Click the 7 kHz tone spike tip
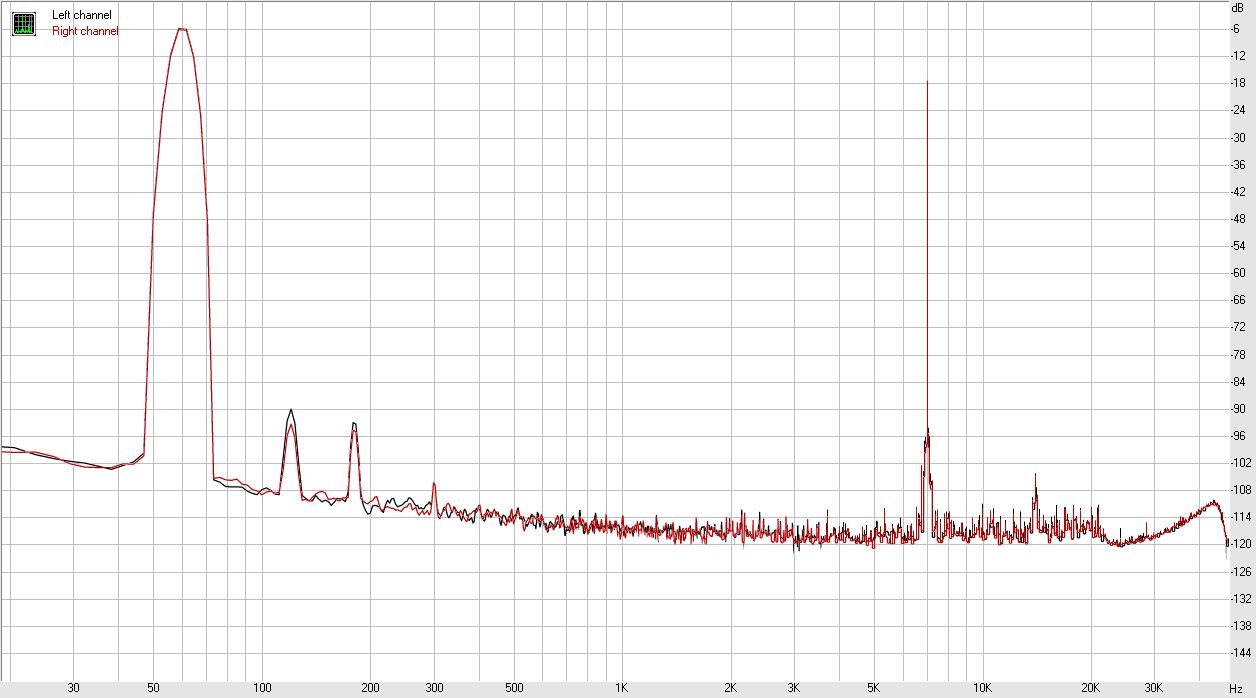Screen dimensions: 1256x698 pos(927,82)
